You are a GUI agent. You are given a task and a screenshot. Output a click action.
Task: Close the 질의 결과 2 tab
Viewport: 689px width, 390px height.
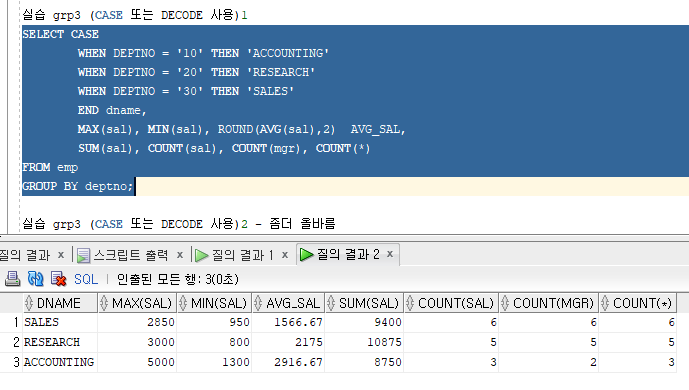[390, 254]
